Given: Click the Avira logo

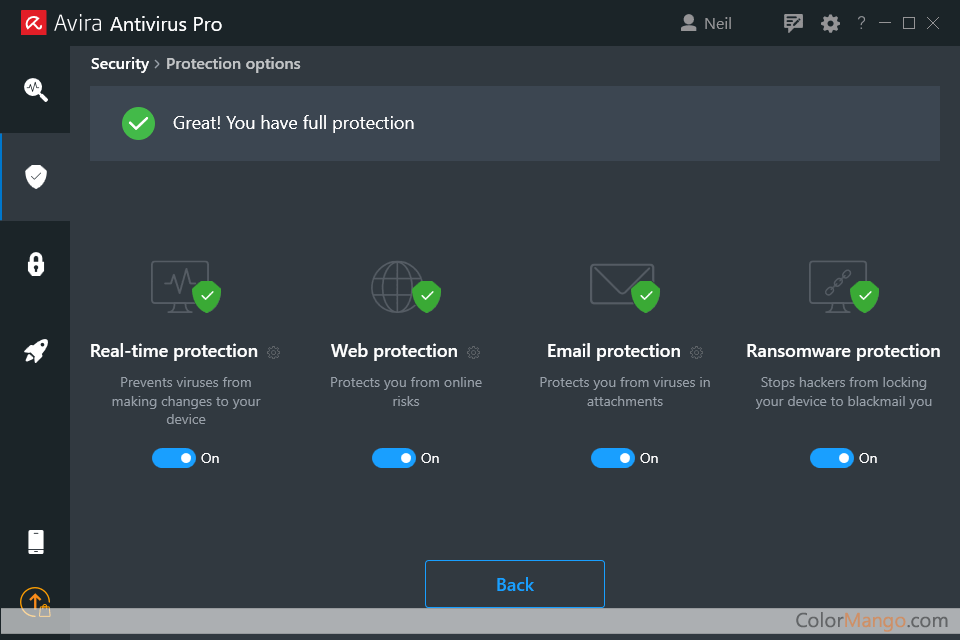Looking at the screenshot, I should 33,21.
